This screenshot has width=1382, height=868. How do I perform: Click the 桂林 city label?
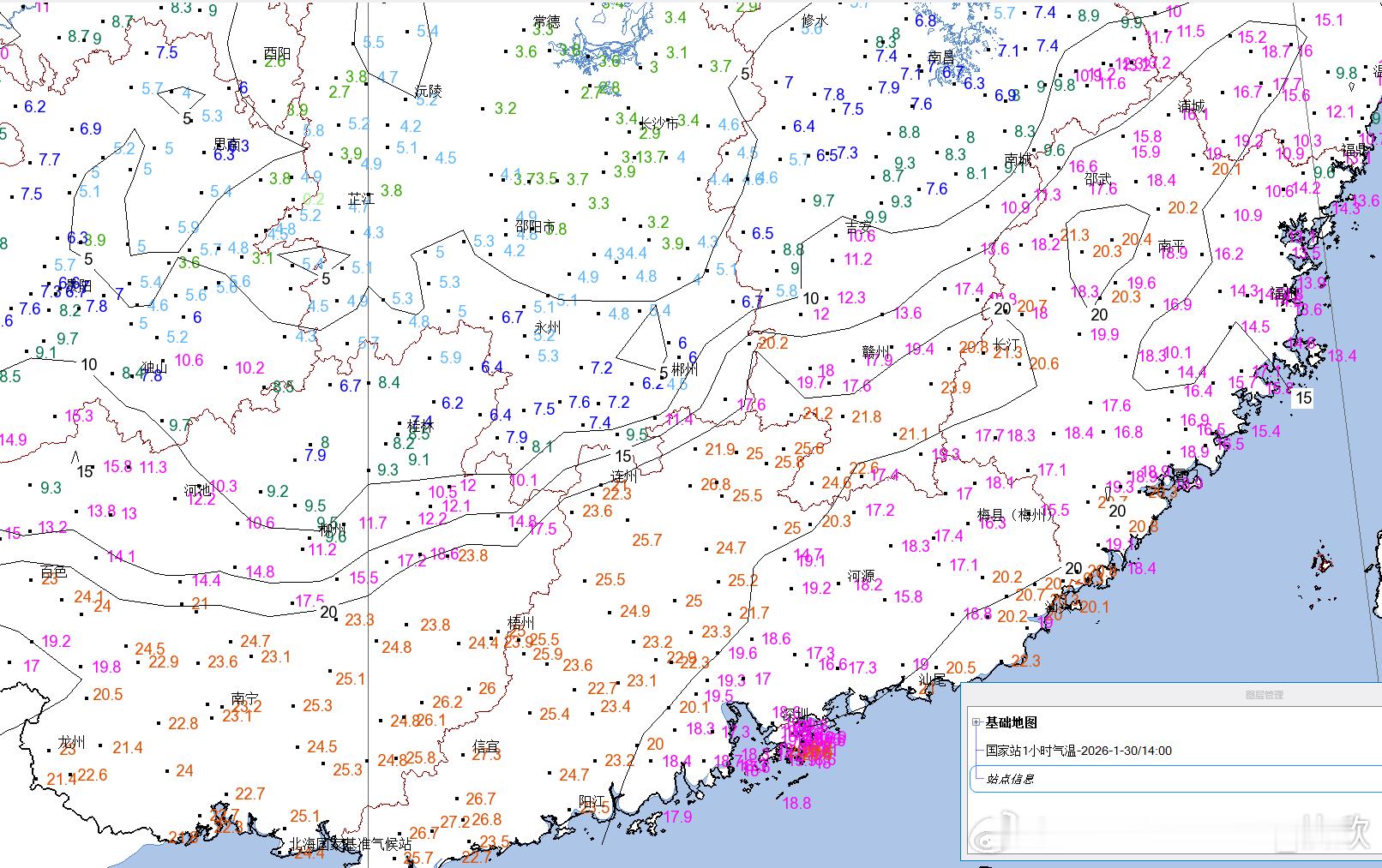coord(420,426)
